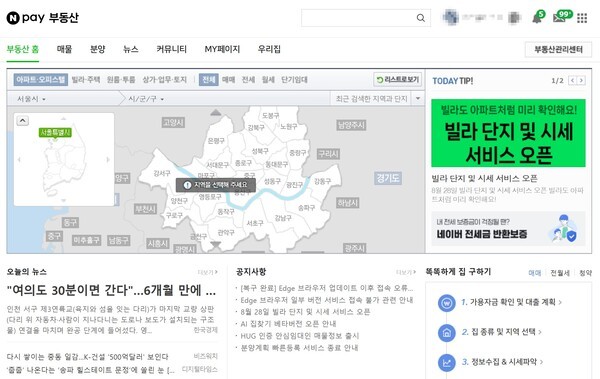
Task: Click the 부동산관리센터 button
Action: [558, 49]
